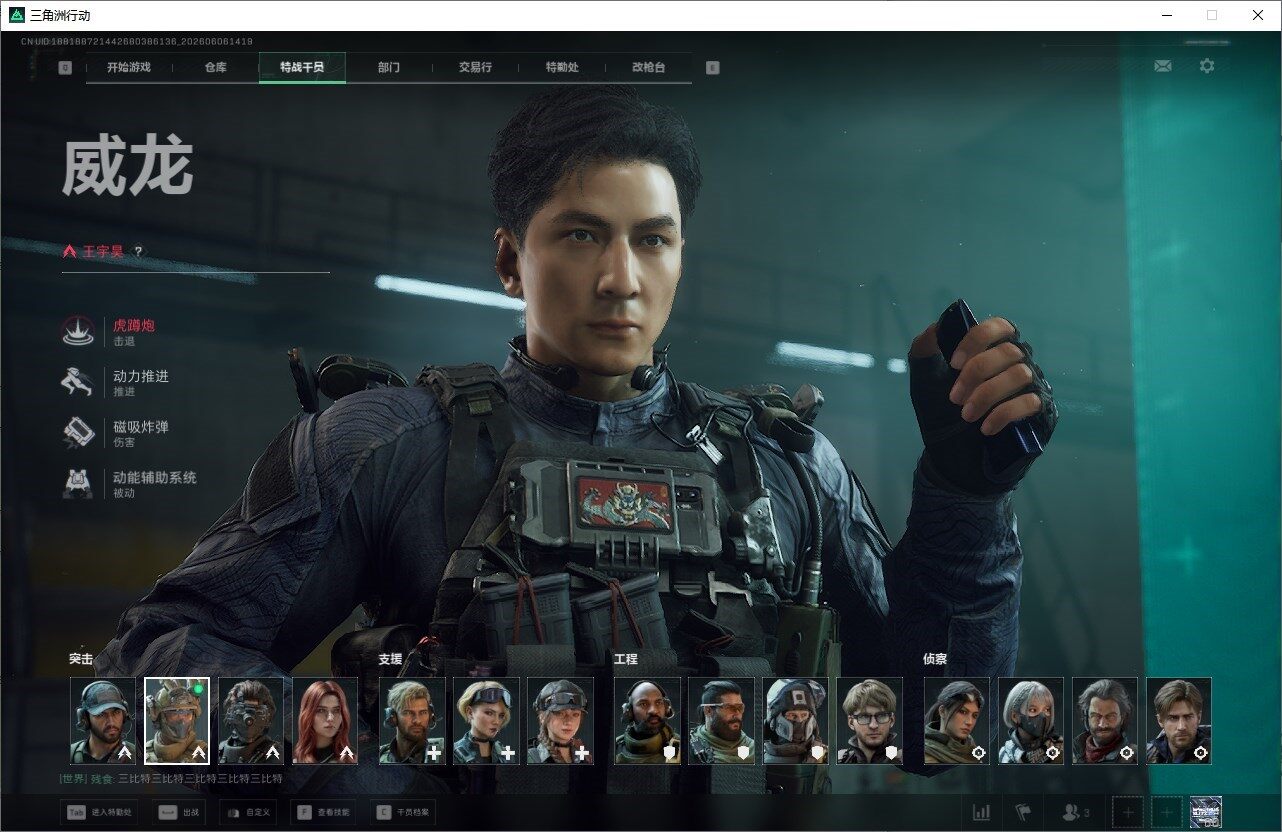Click the player avatar in bottom bar

coord(1206,812)
